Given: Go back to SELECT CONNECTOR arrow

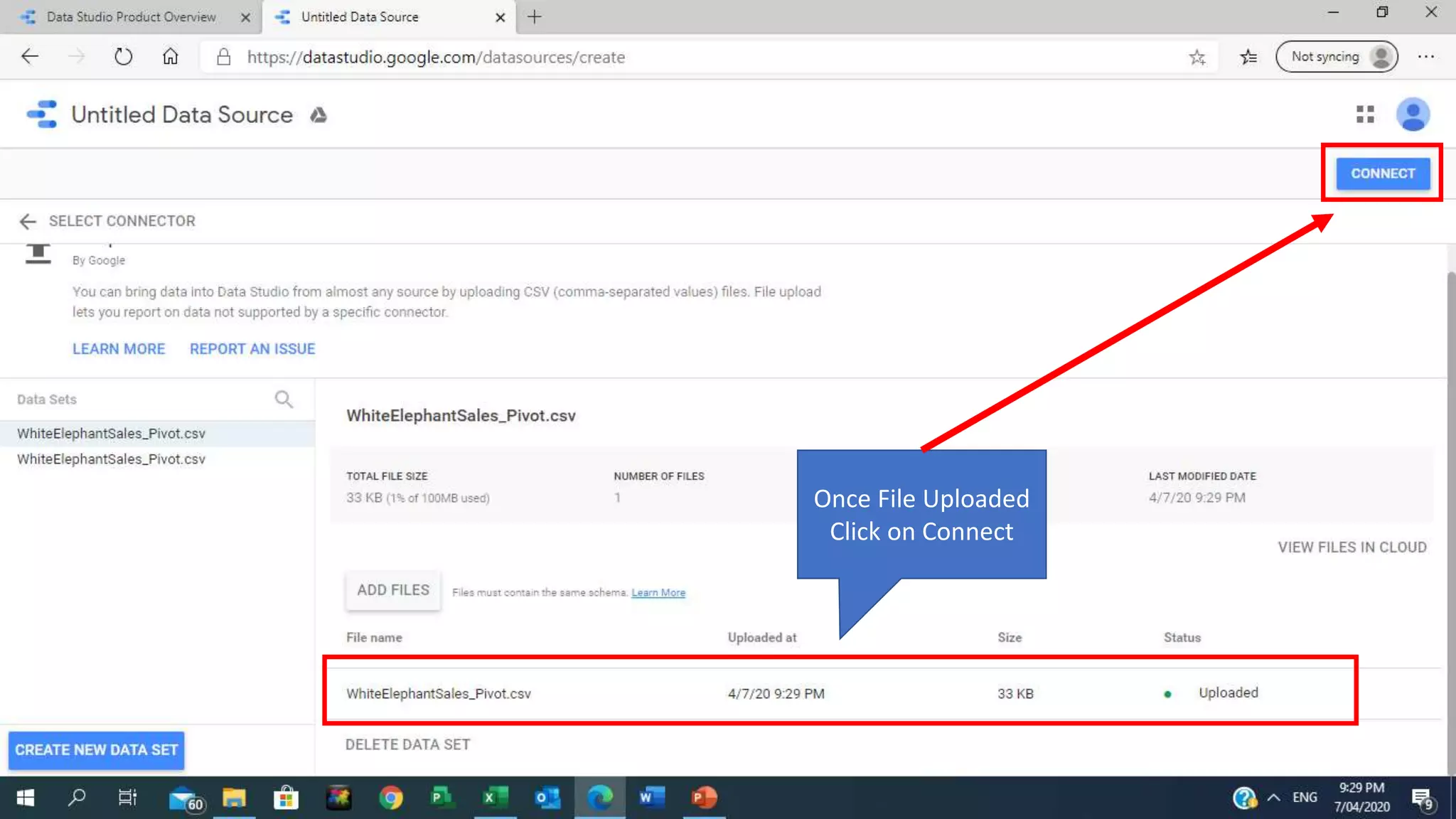Looking at the screenshot, I should tap(28, 222).
